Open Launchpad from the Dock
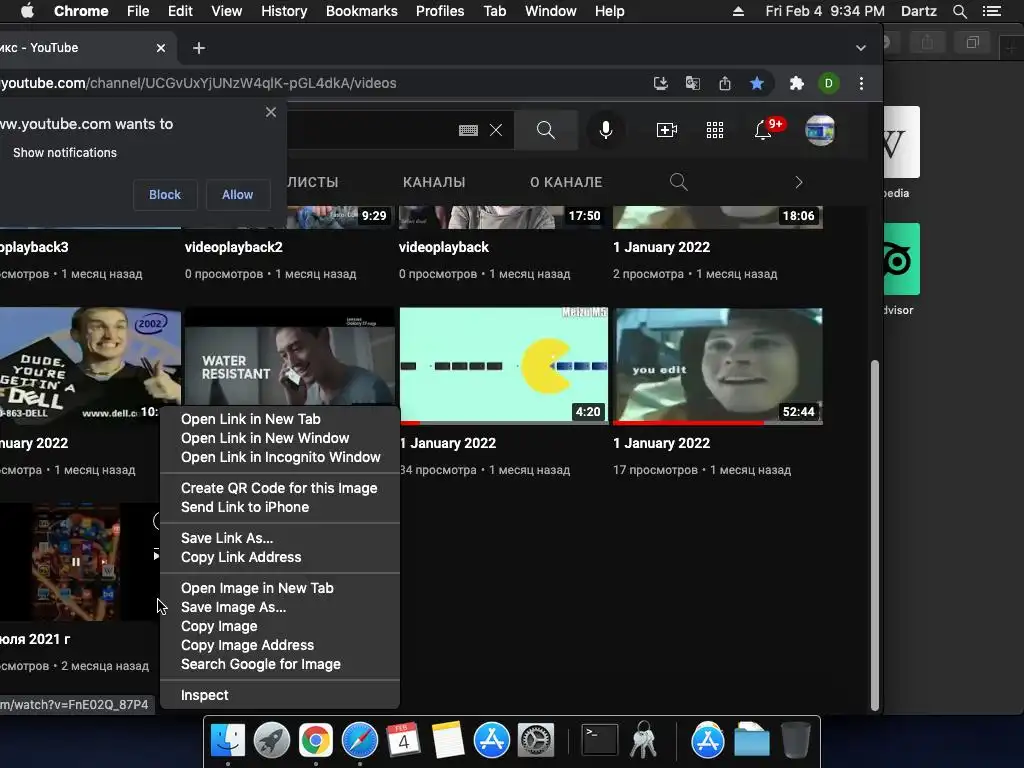Viewport: 1024px width, 768px height. point(272,741)
